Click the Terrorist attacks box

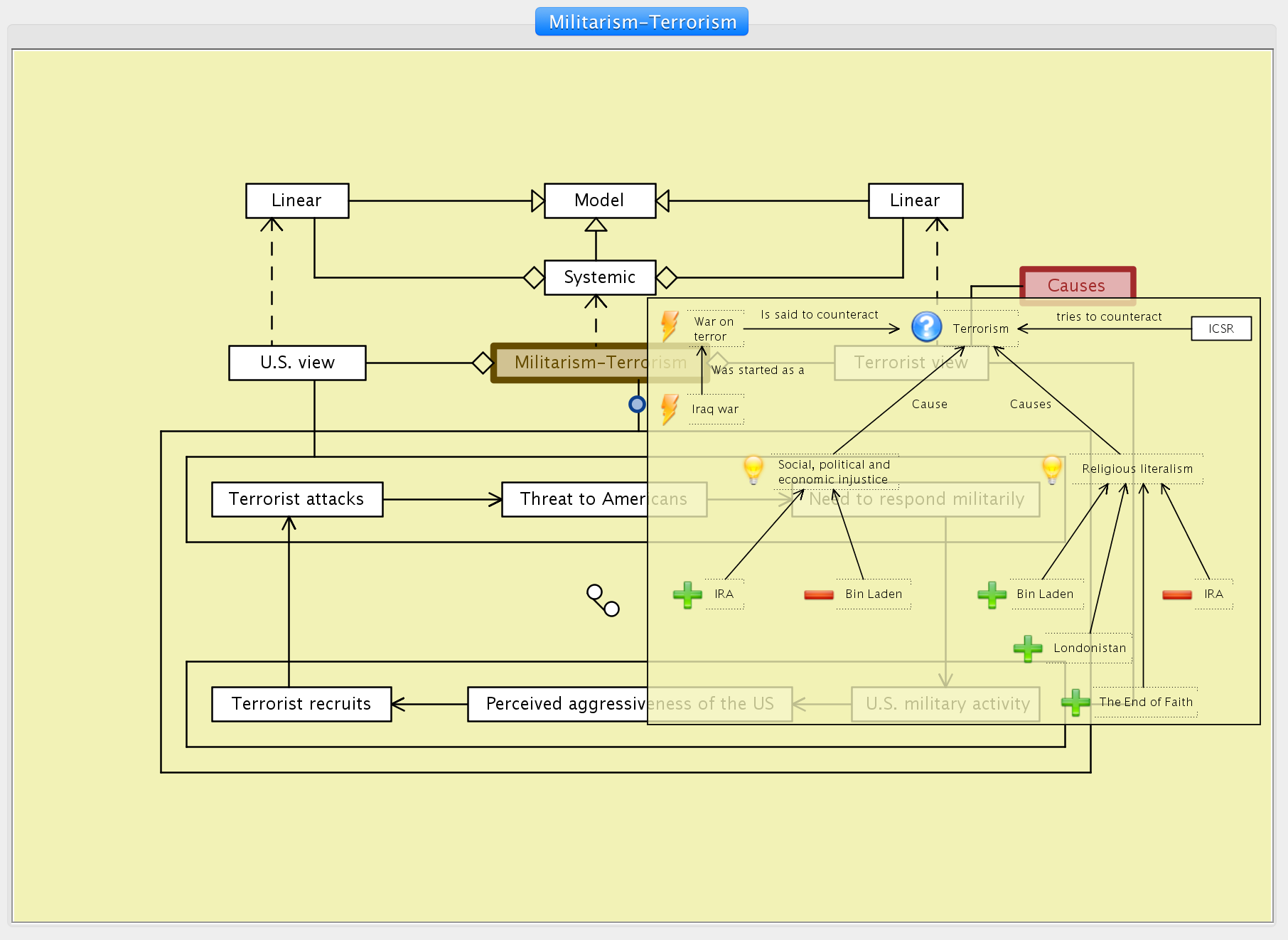(x=296, y=499)
